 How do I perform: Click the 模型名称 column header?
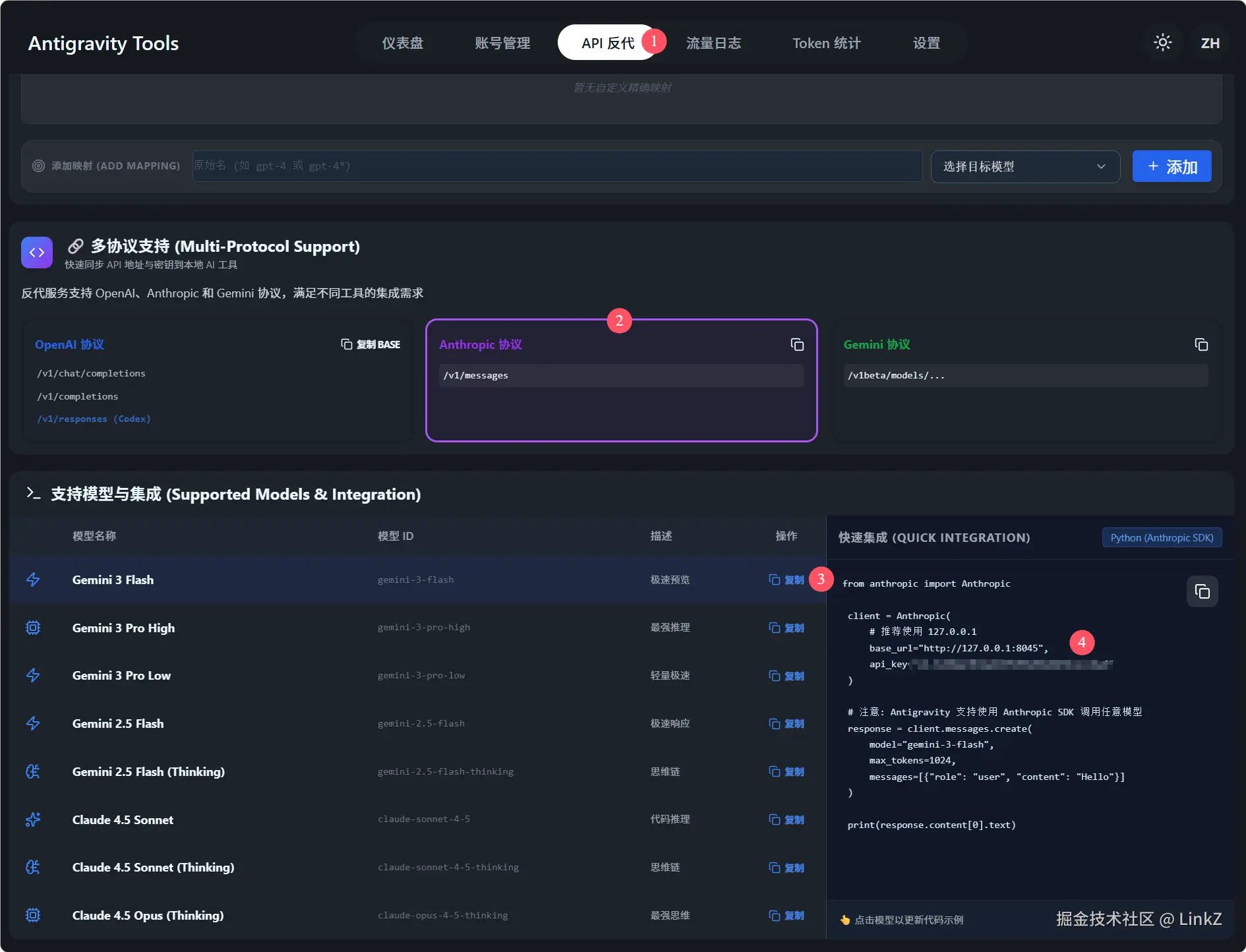click(x=94, y=536)
